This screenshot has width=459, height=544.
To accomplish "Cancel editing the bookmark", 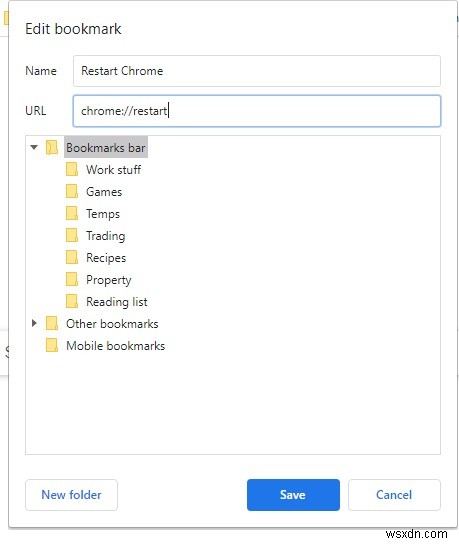I will point(394,495).
